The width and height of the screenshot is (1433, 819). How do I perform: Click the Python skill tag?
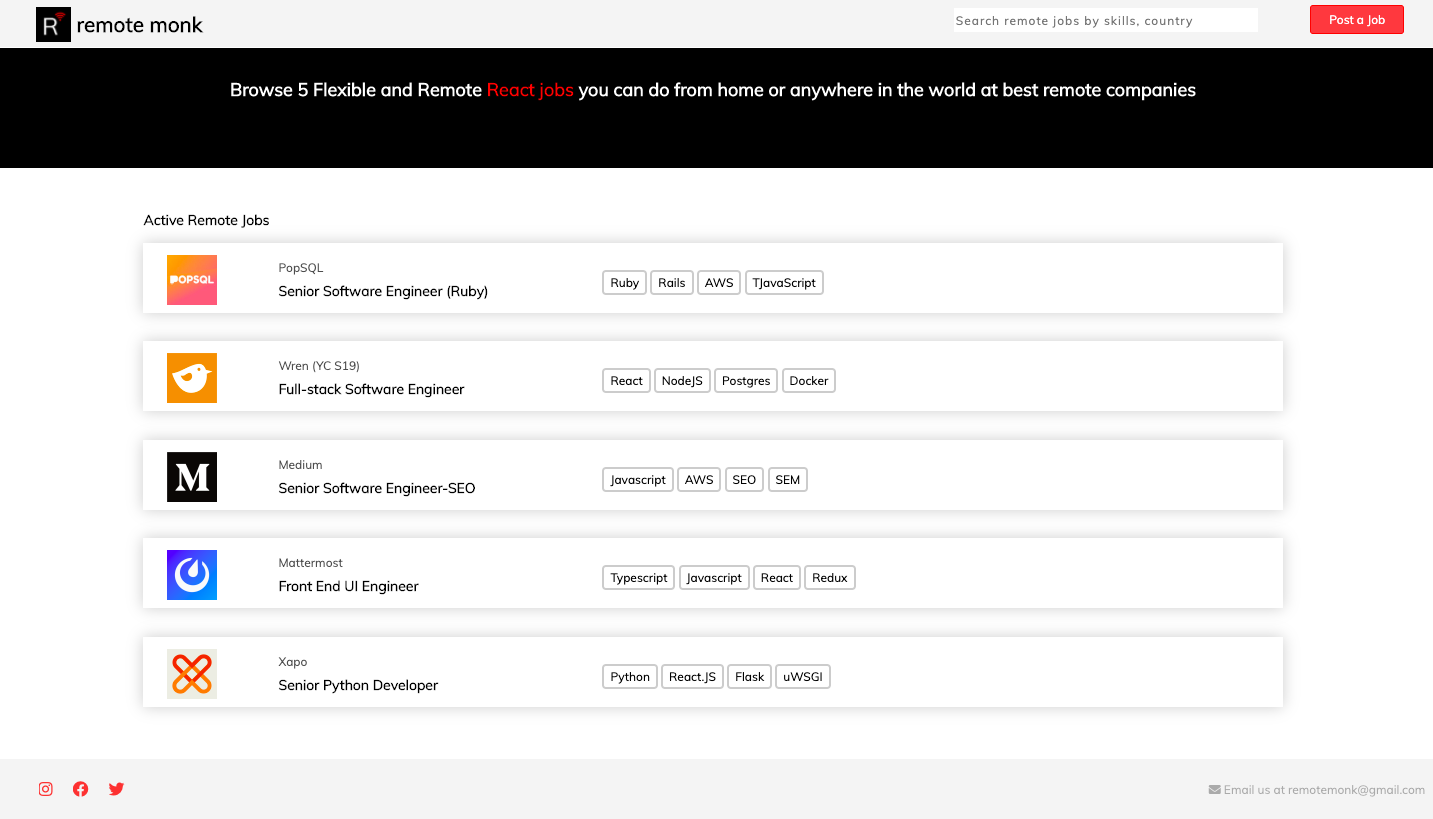630,677
